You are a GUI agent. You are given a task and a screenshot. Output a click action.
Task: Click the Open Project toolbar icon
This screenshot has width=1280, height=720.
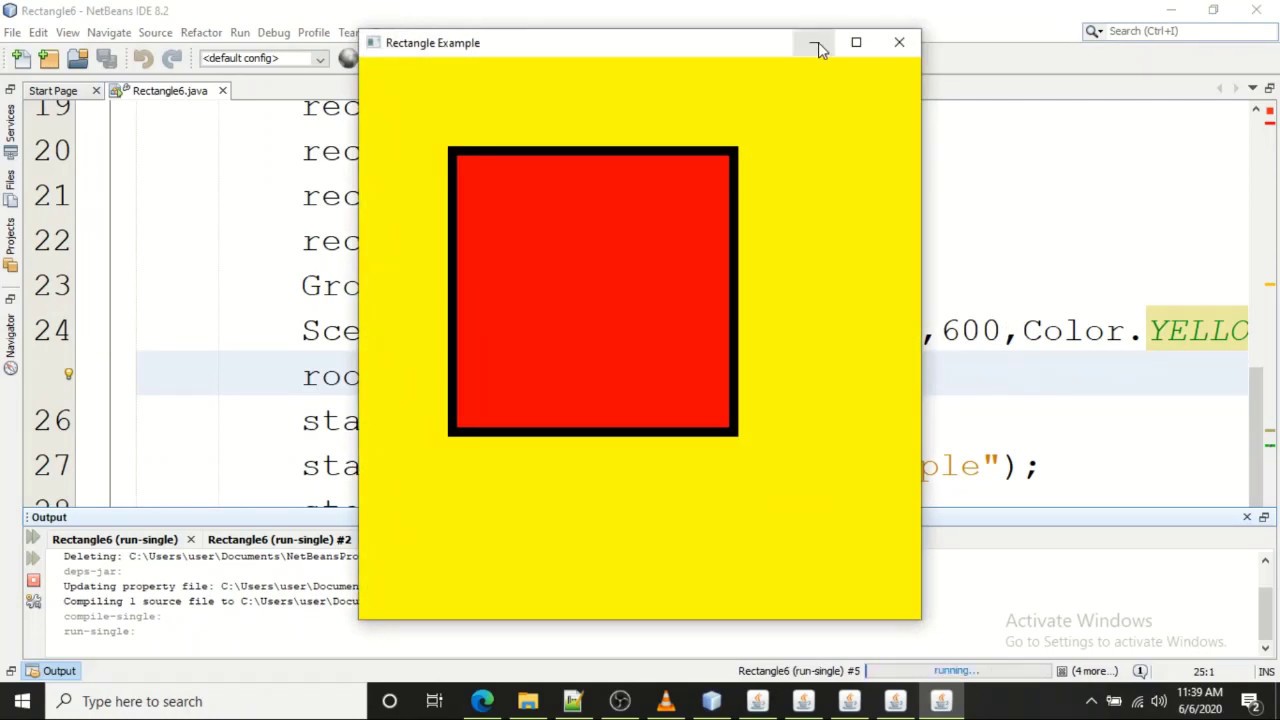tap(77, 58)
